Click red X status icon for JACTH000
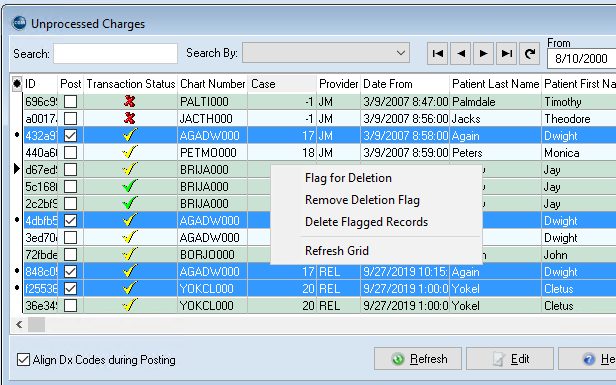The width and height of the screenshot is (616, 385). coord(130,118)
